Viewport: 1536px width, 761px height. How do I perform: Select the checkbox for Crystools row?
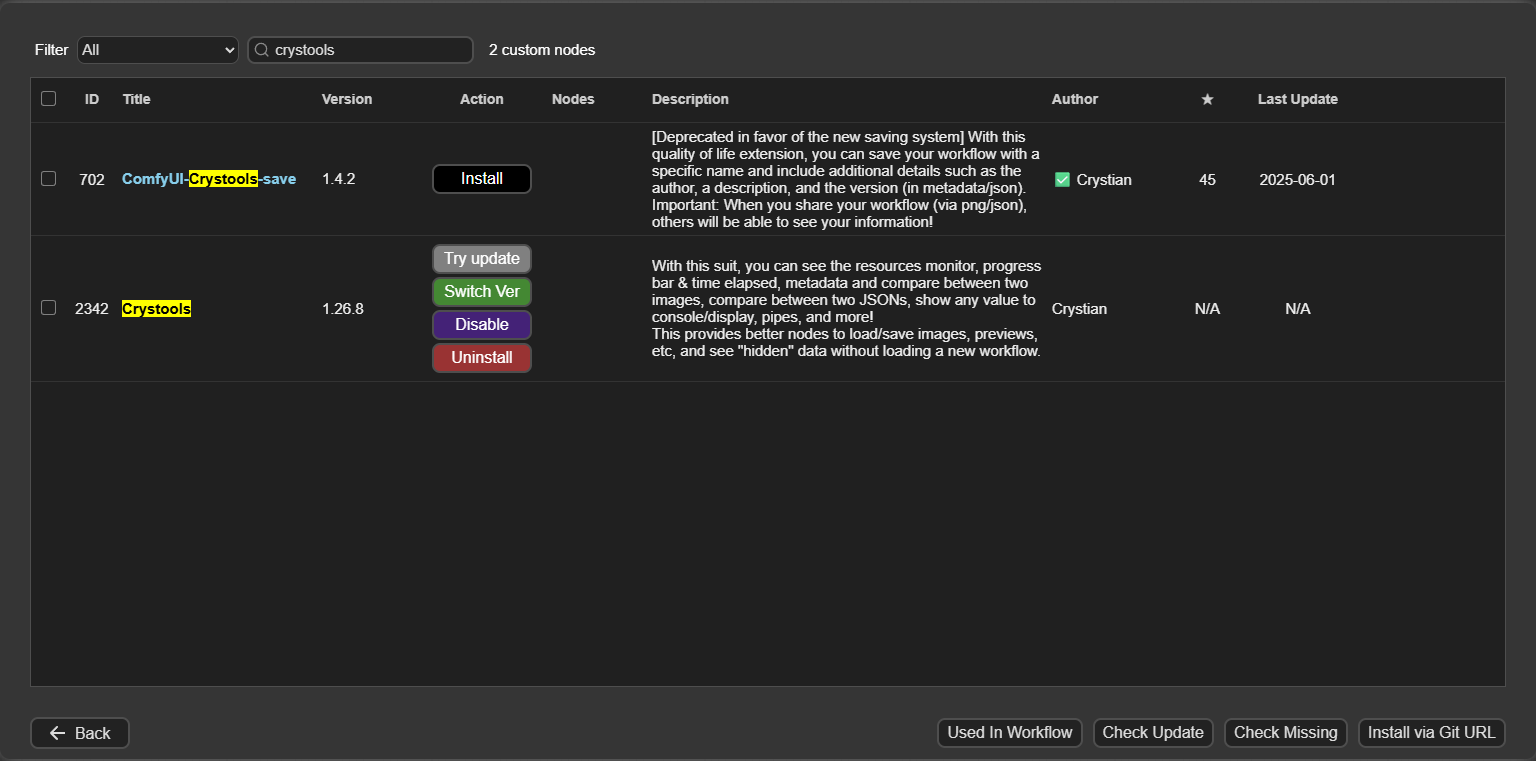pos(48,308)
